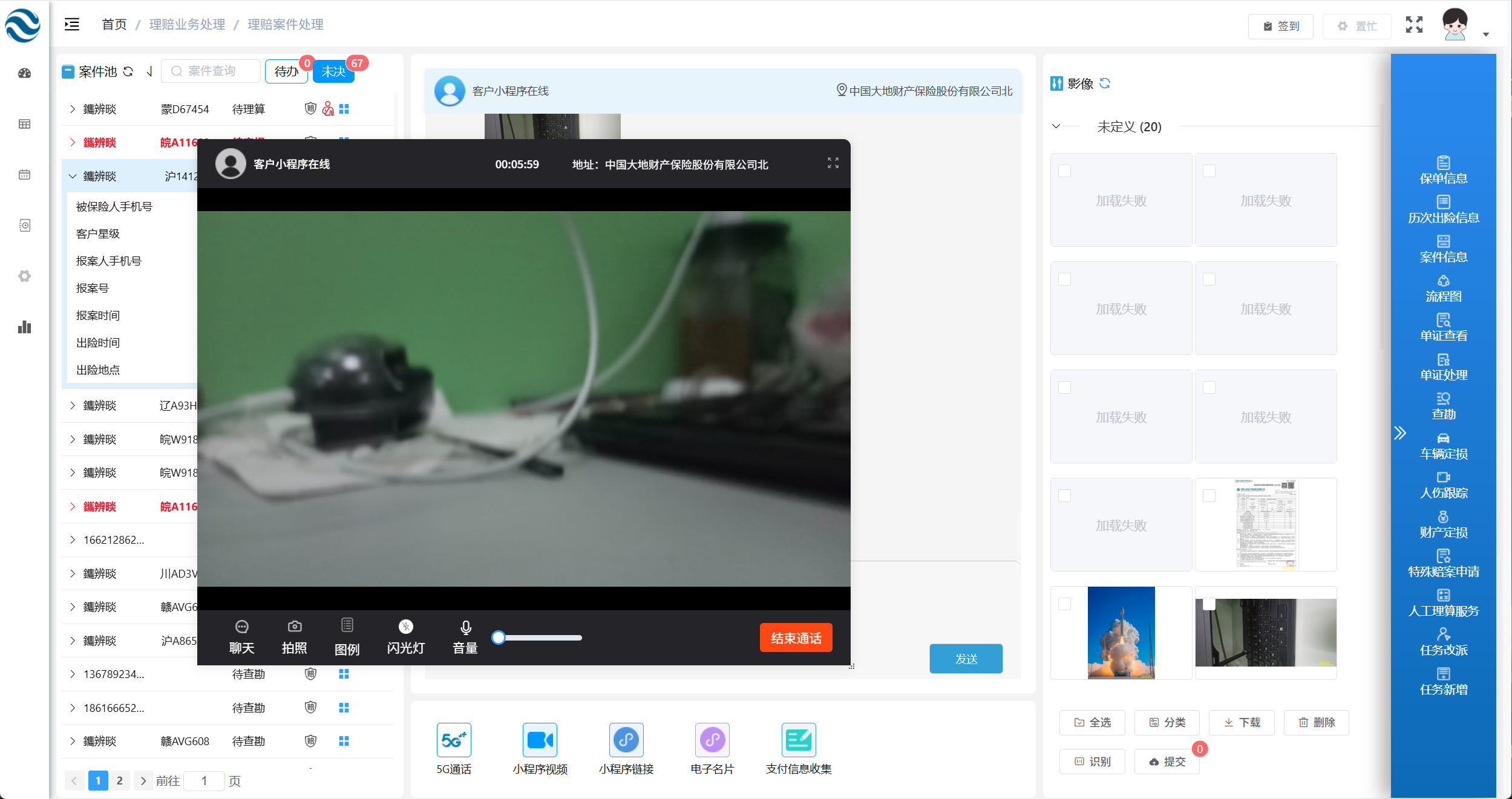Image resolution: width=1512 pixels, height=799 pixels.
Task: Expand video to fullscreen icon
Action: [x=833, y=163]
